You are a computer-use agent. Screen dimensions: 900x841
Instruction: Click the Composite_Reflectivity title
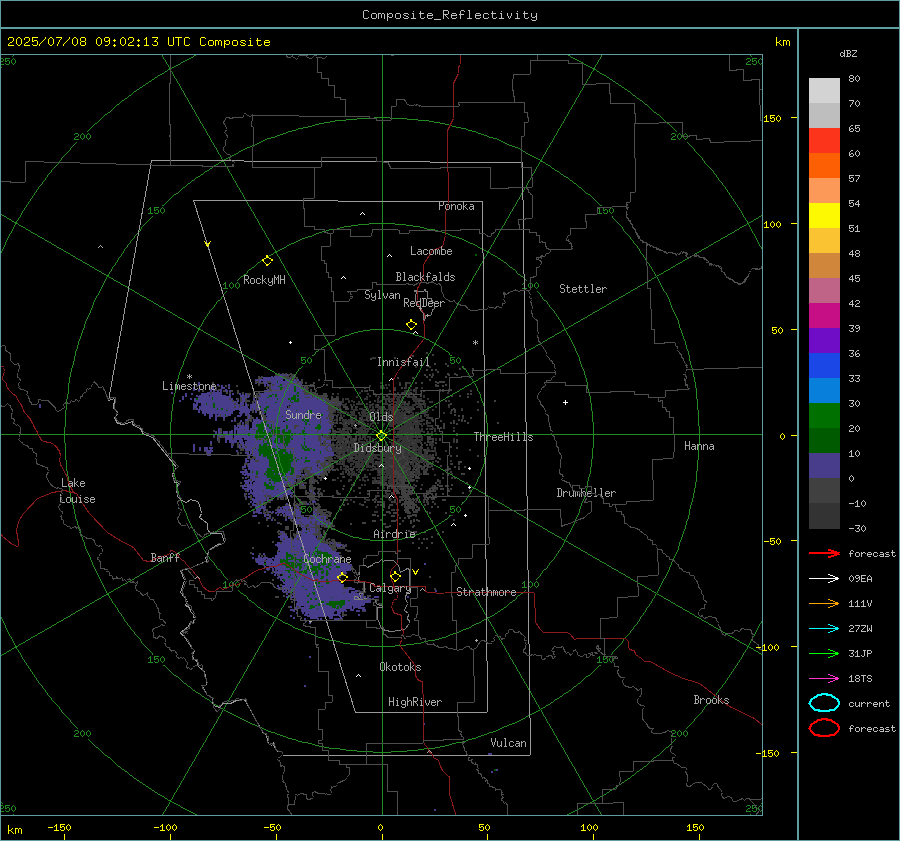coord(450,15)
